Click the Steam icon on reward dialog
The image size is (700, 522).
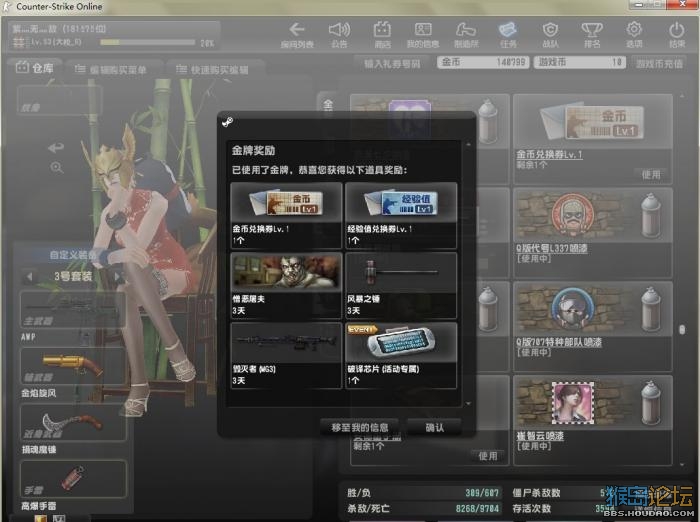pyautogui.click(x=227, y=121)
